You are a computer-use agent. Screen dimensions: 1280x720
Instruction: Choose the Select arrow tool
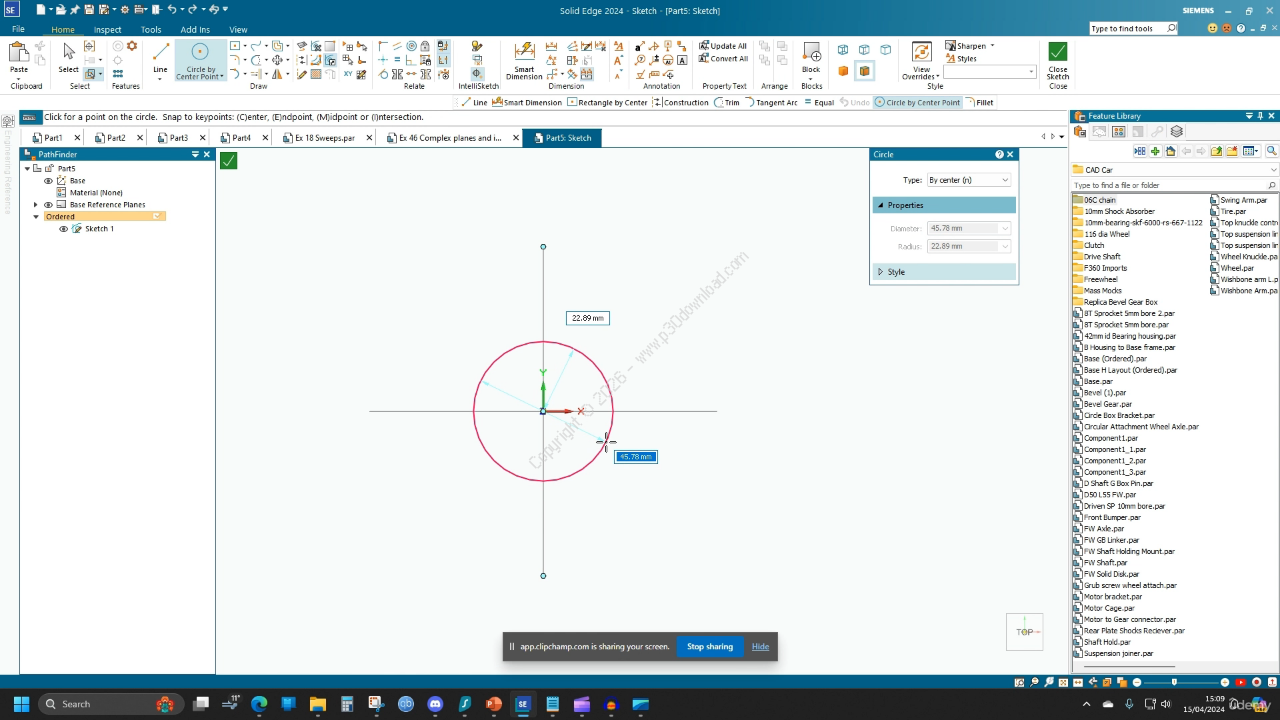tap(68, 57)
